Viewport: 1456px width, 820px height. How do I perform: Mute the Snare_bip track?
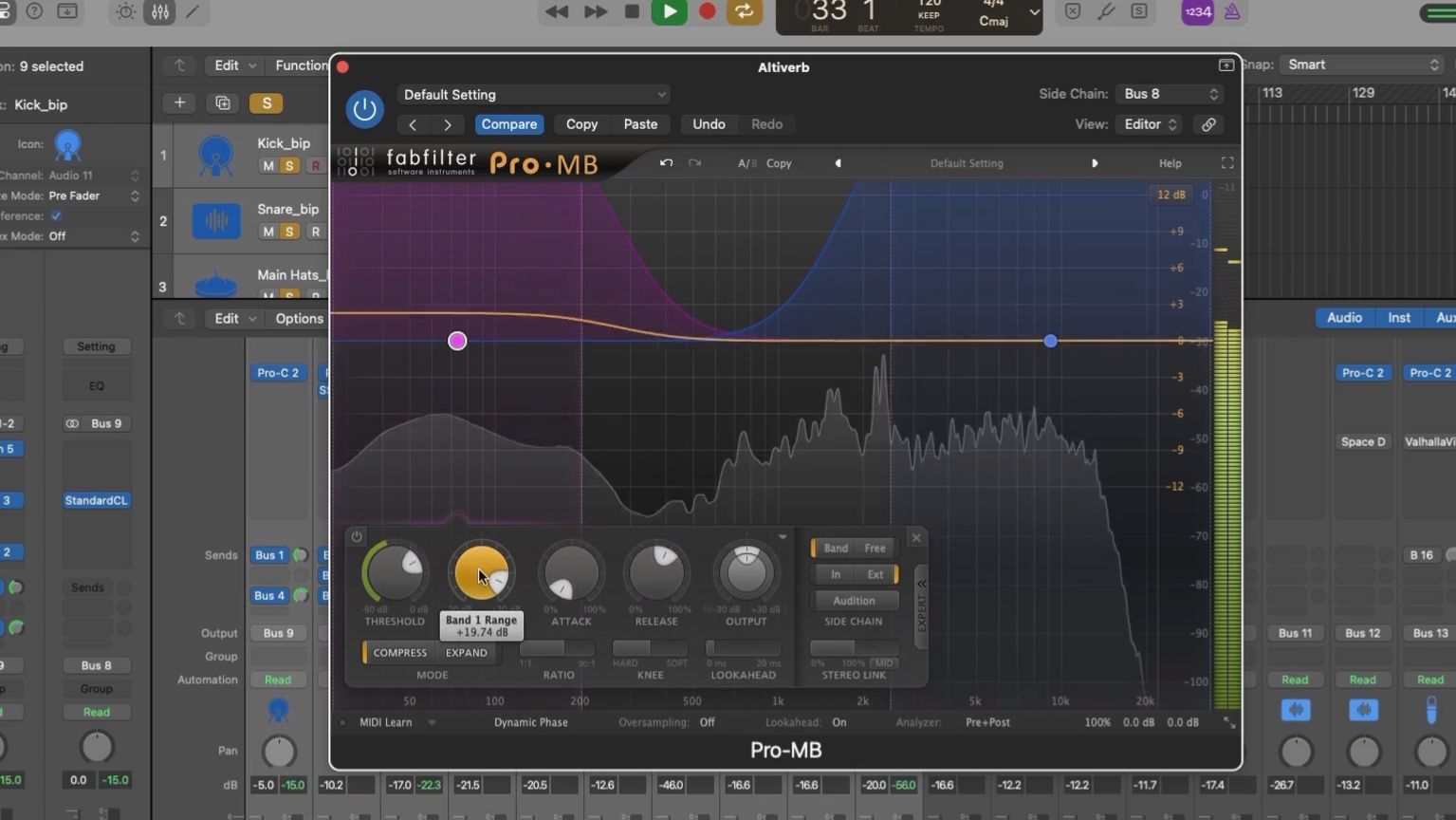(x=268, y=232)
